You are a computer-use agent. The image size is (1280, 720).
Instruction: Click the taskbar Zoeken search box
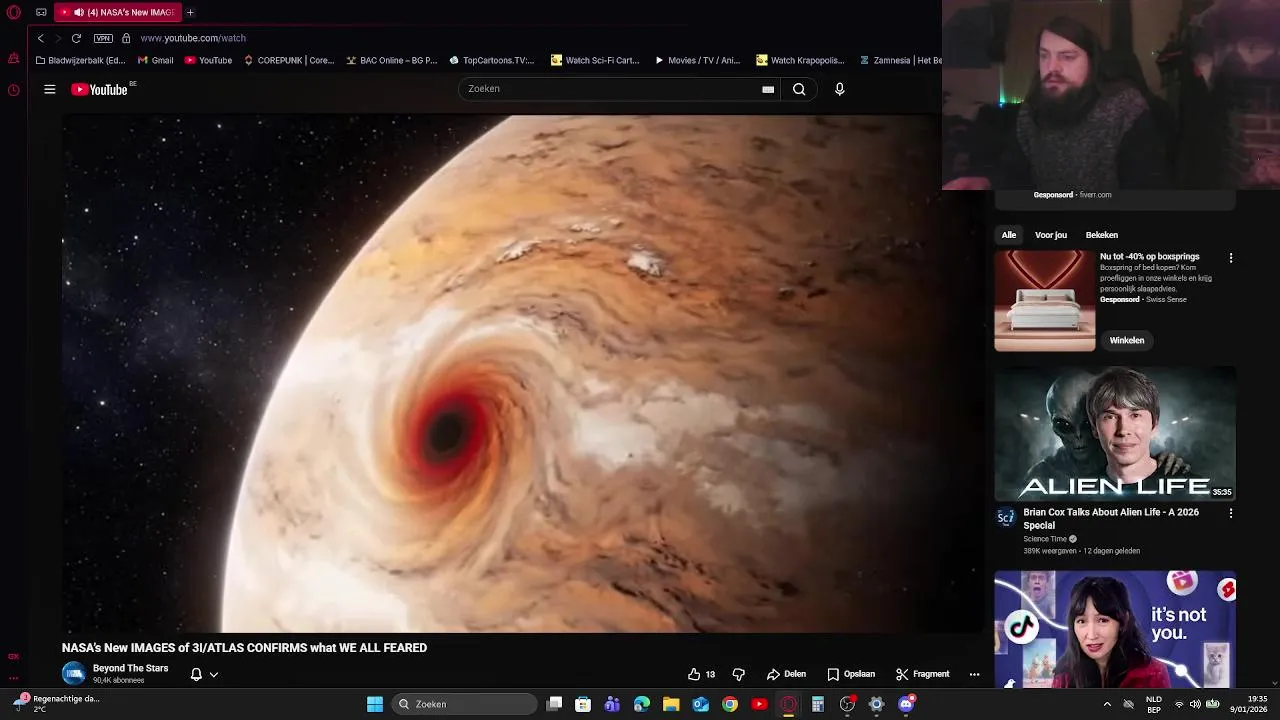(464, 704)
